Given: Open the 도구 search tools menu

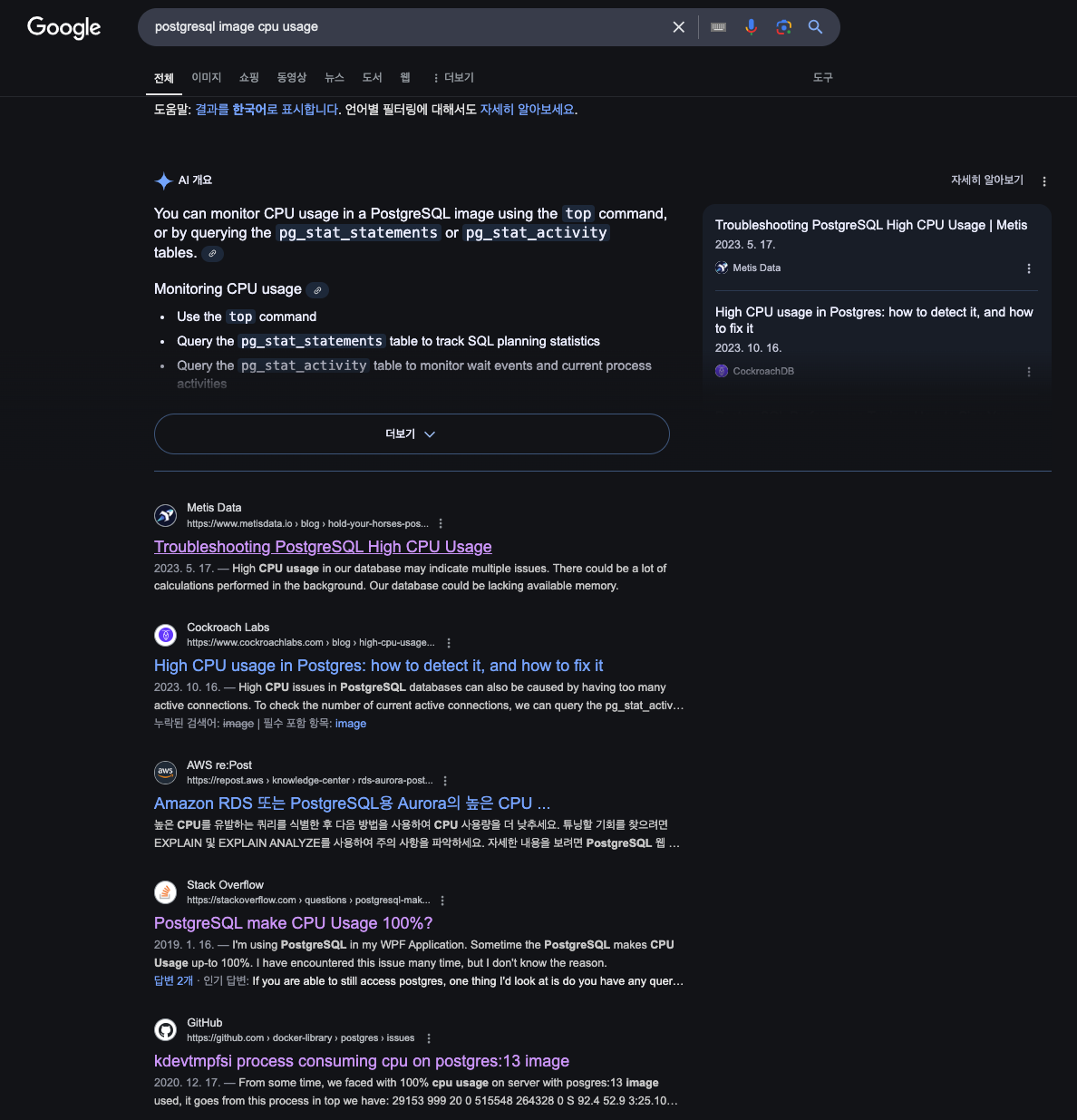Looking at the screenshot, I should [823, 78].
